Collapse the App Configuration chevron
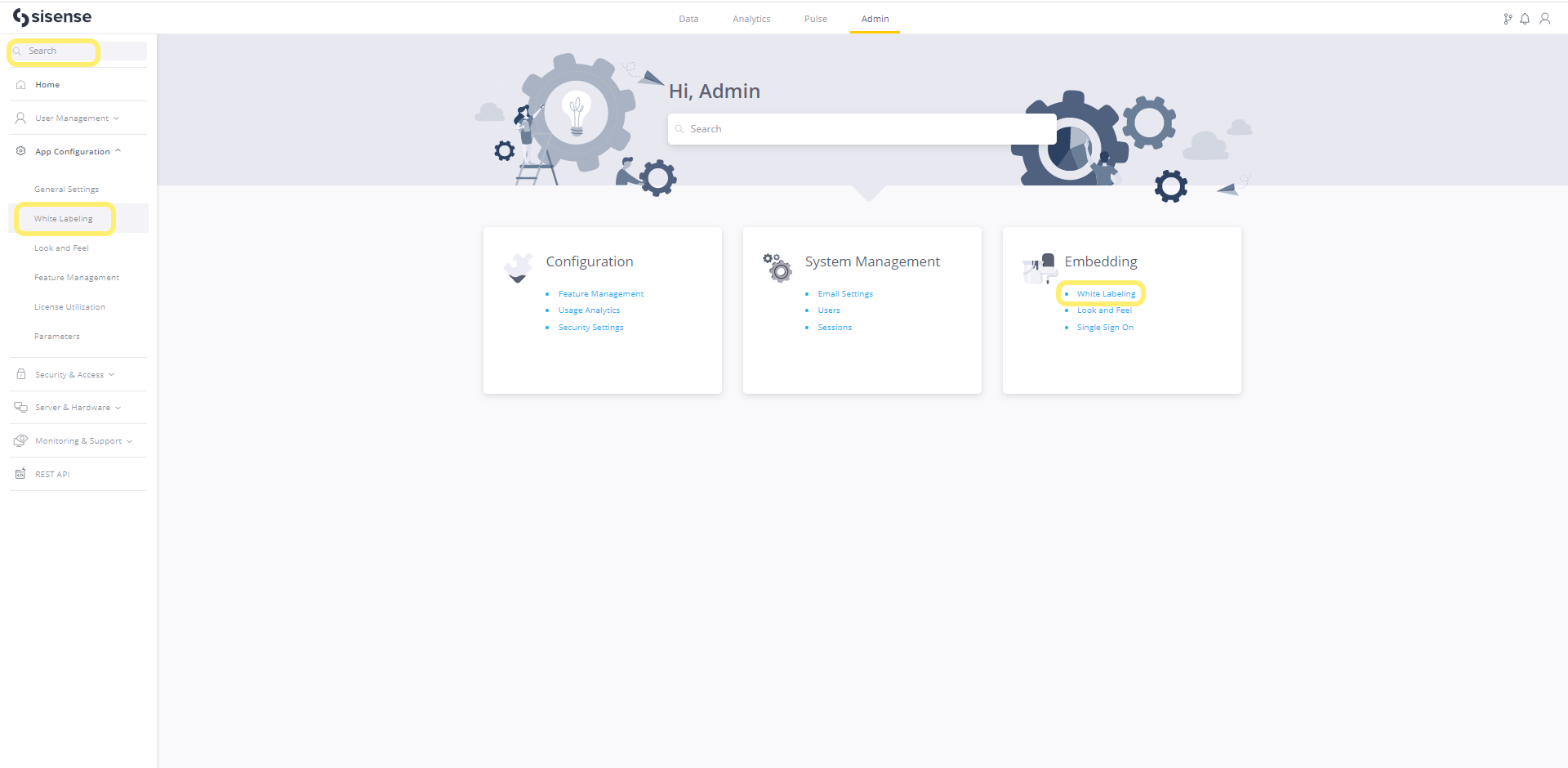 coord(118,151)
